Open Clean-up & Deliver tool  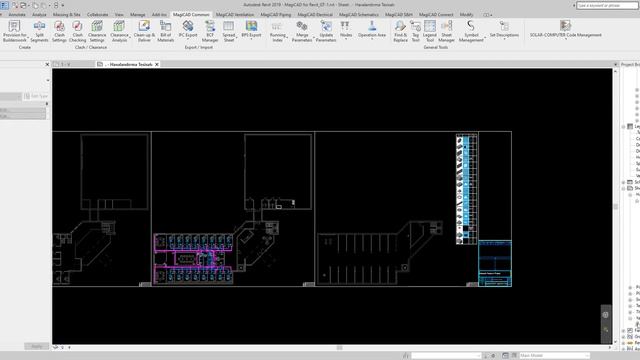point(144,31)
